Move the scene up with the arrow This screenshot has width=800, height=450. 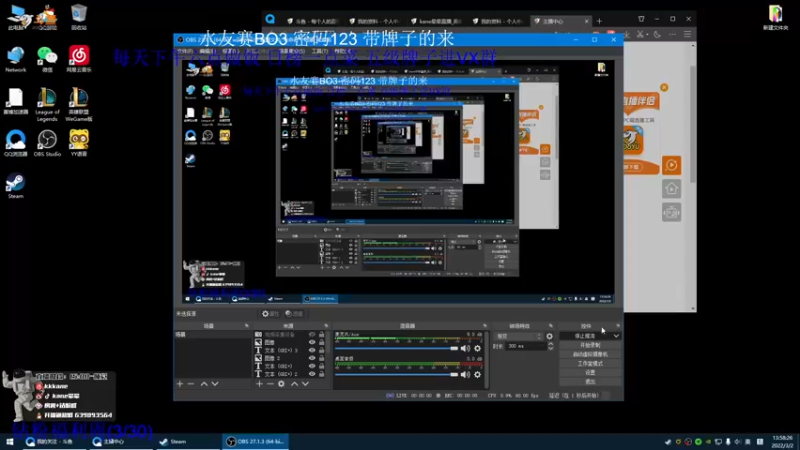204,384
